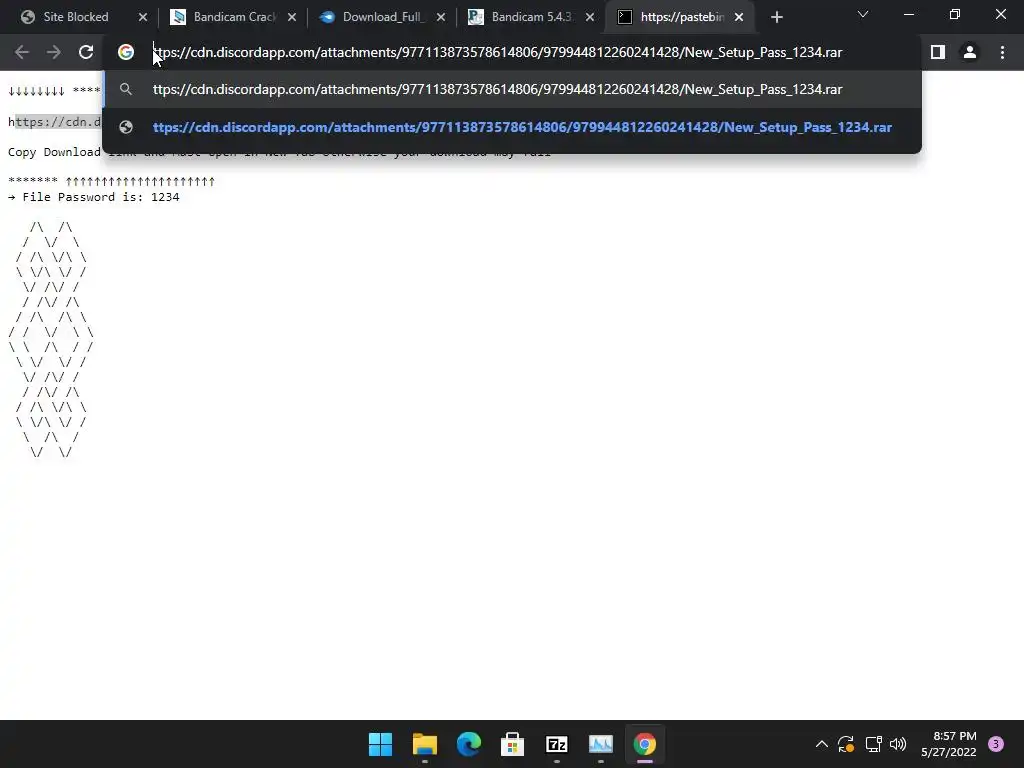Show hidden system tray icons
This screenshot has height=768, width=1024.
pos(822,744)
